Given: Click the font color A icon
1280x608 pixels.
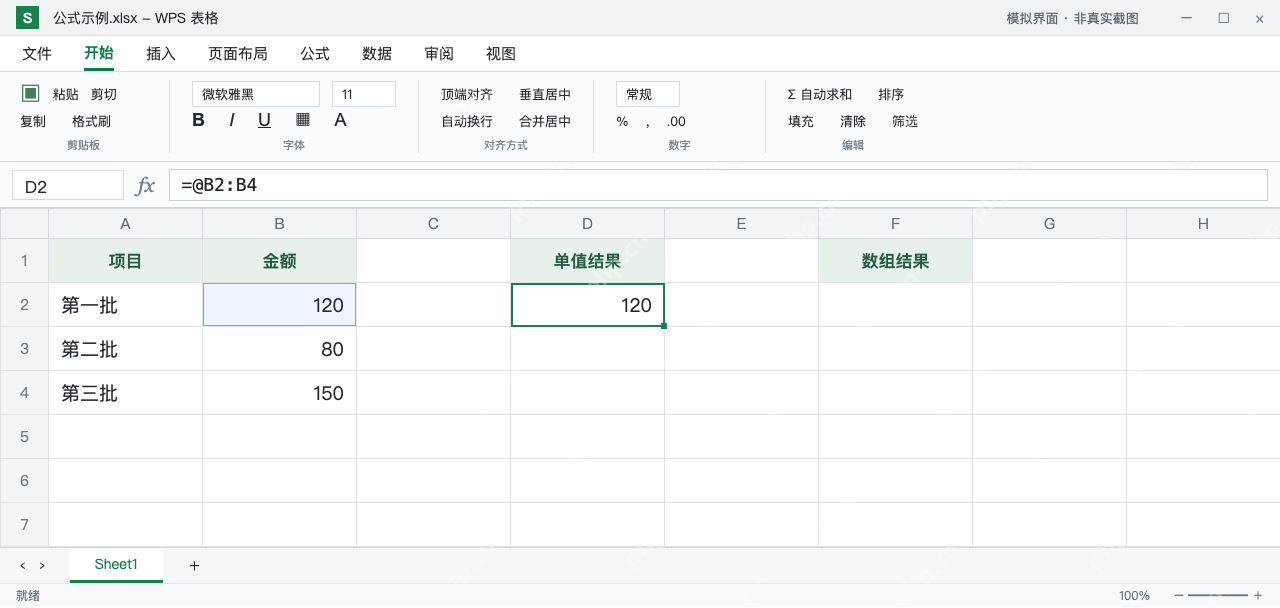Looking at the screenshot, I should 340,120.
